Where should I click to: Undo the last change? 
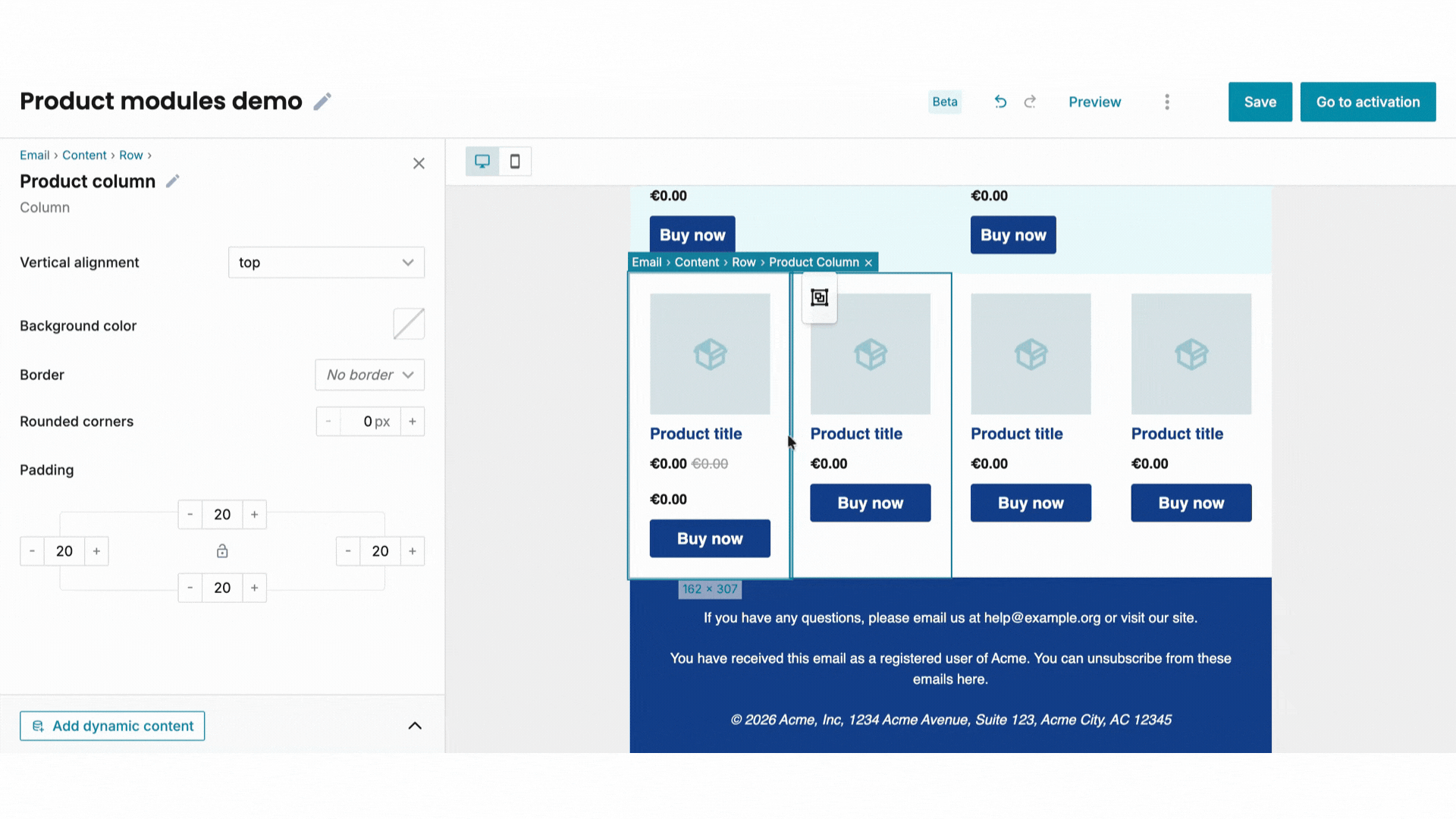click(1000, 102)
